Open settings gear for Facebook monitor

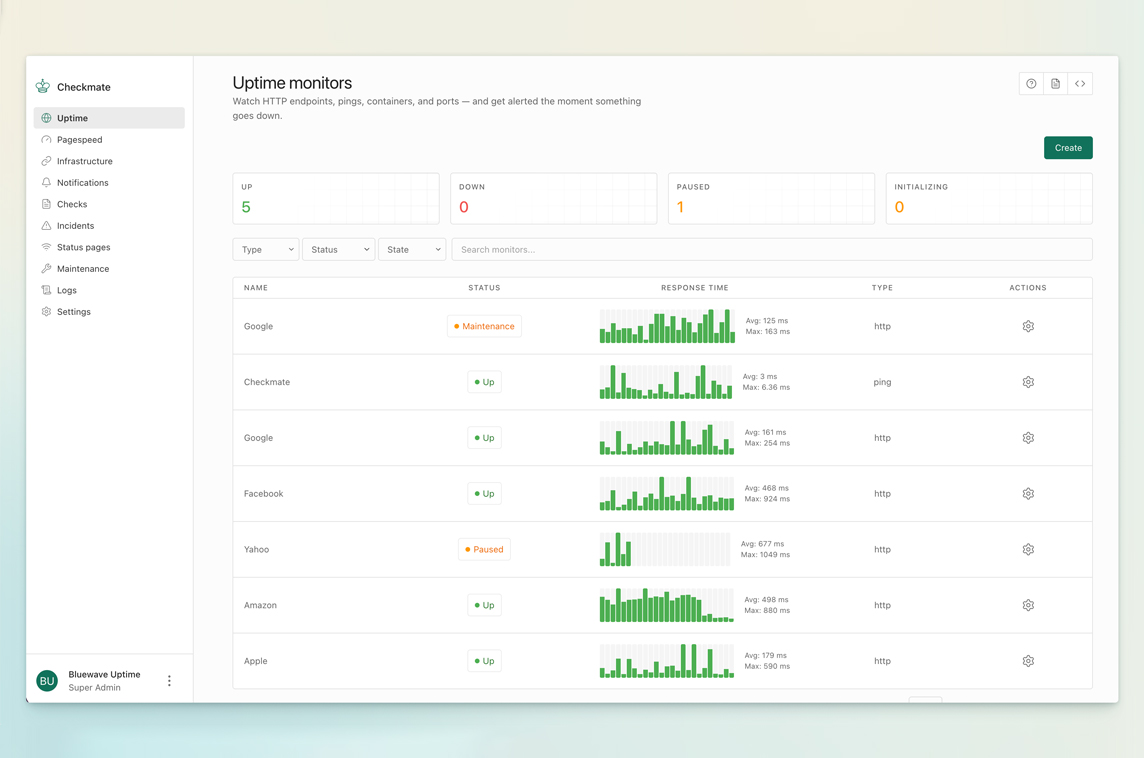[x=1028, y=494]
